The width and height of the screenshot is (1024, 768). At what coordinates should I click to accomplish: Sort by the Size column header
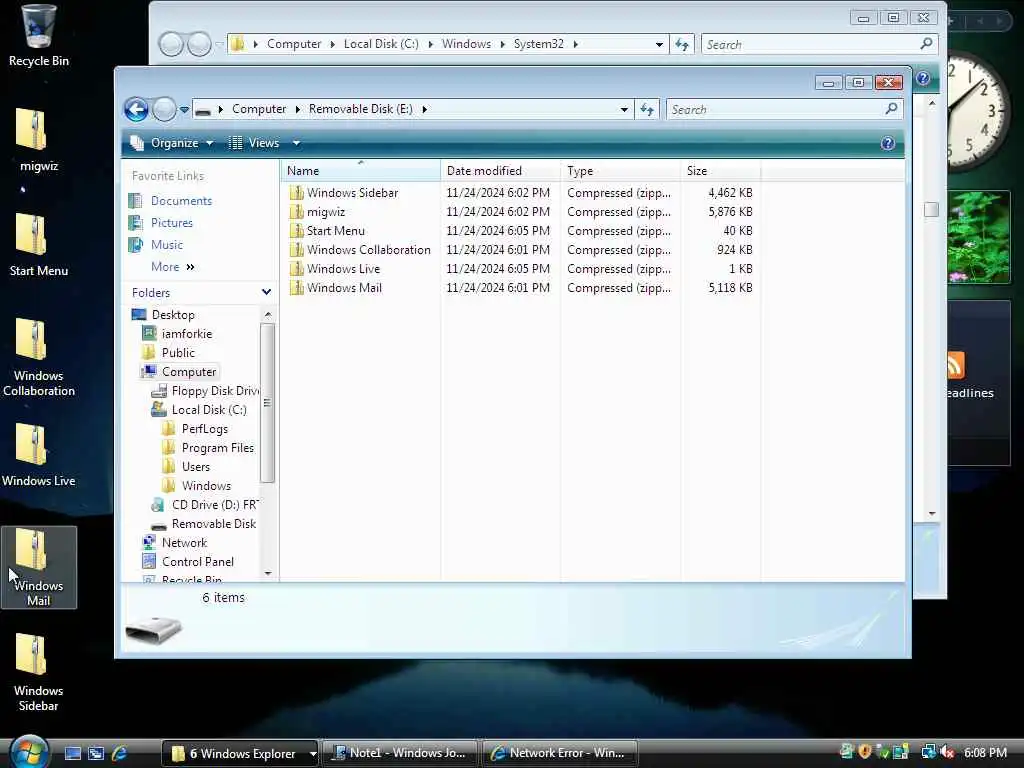click(x=720, y=170)
